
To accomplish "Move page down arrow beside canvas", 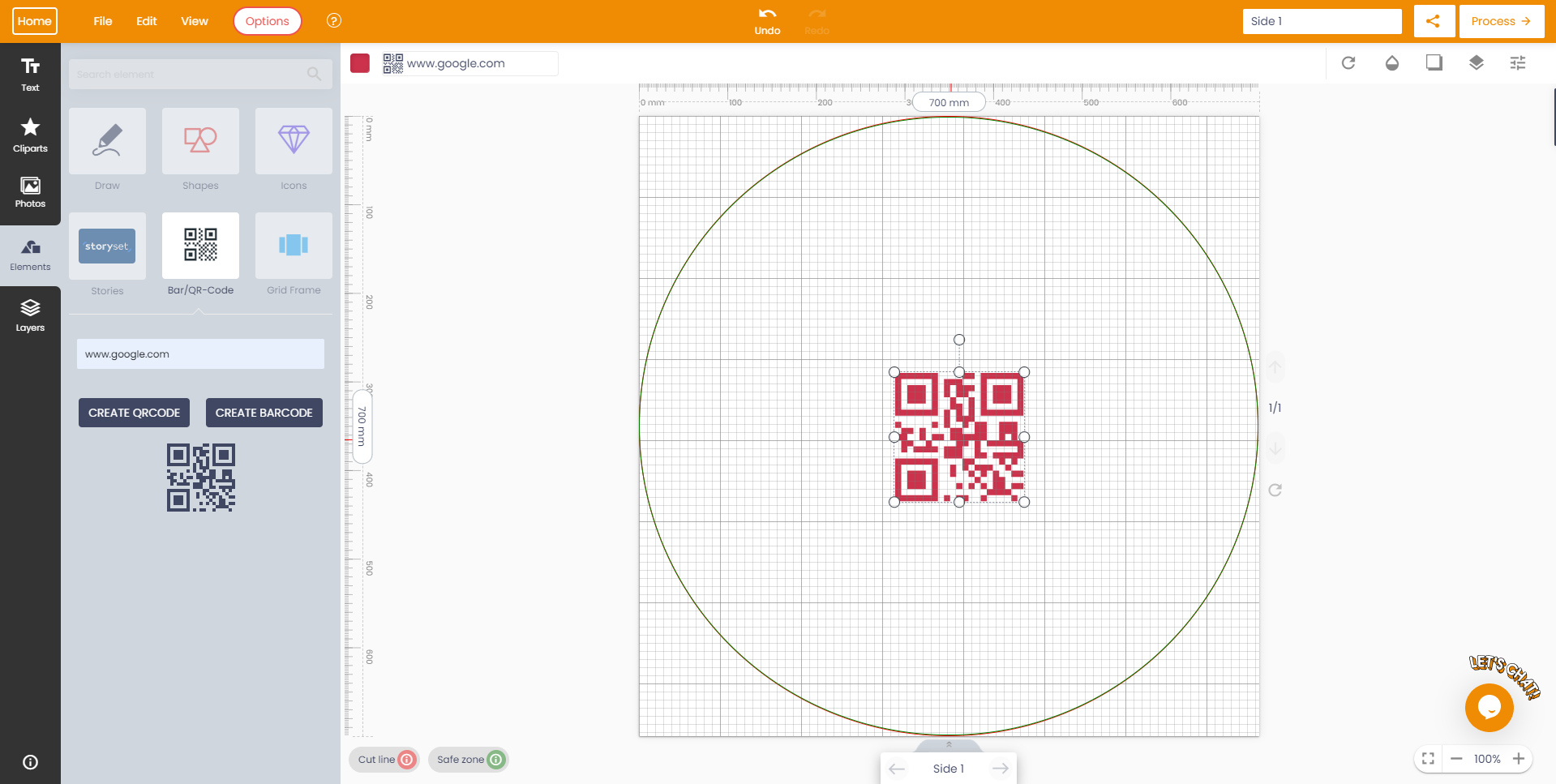I will (1275, 448).
